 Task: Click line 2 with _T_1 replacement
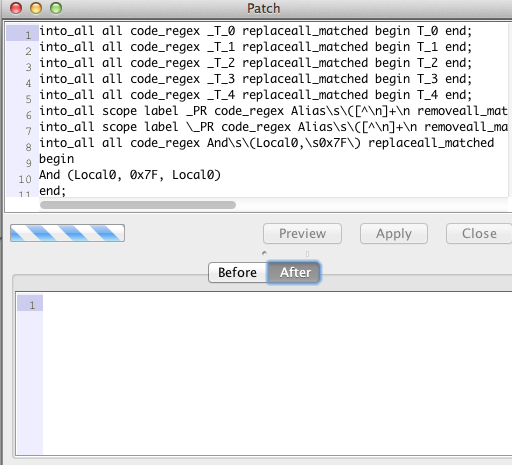(x=256, y=47)
